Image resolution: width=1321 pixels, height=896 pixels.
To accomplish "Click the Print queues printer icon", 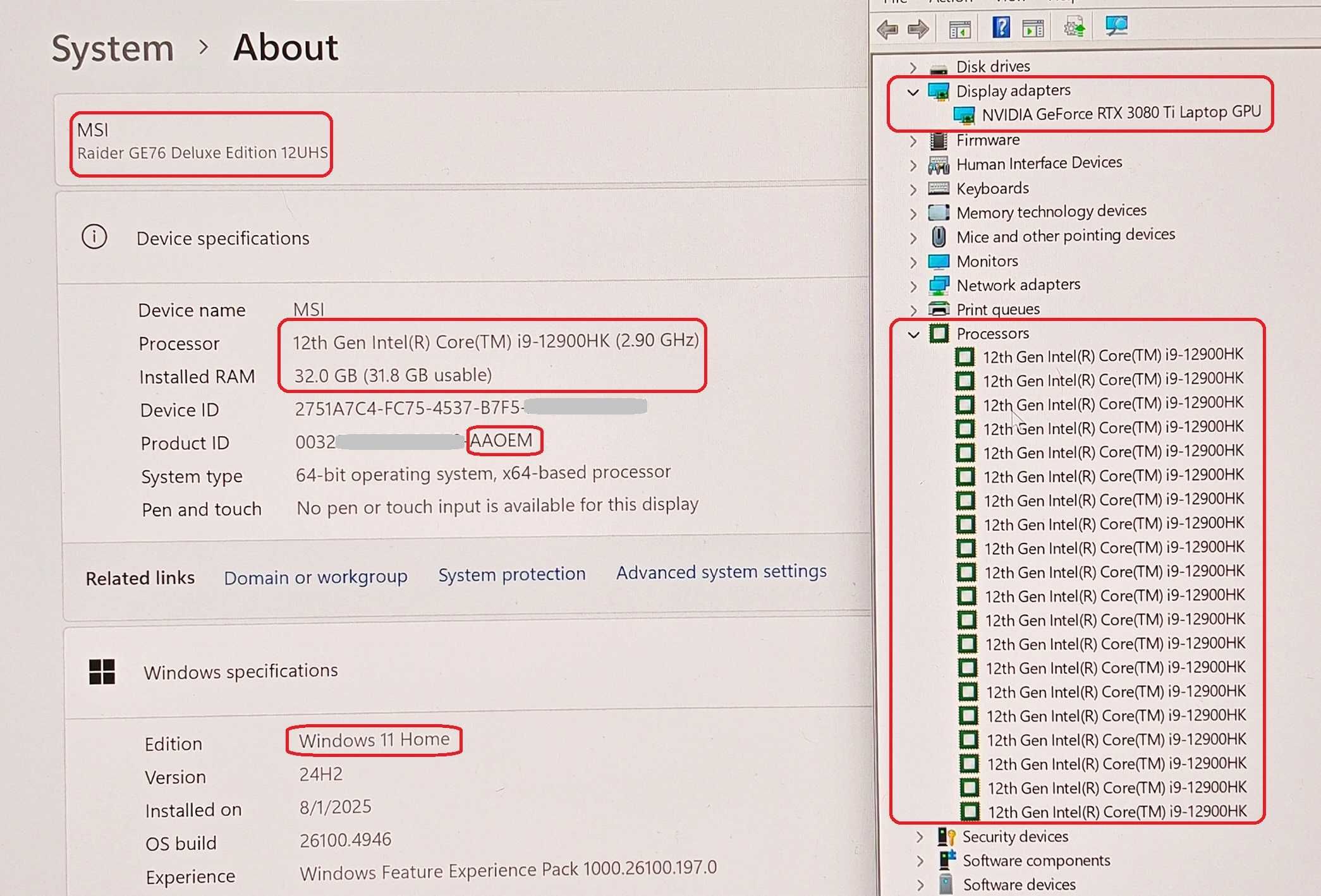I will coord(939,309).
